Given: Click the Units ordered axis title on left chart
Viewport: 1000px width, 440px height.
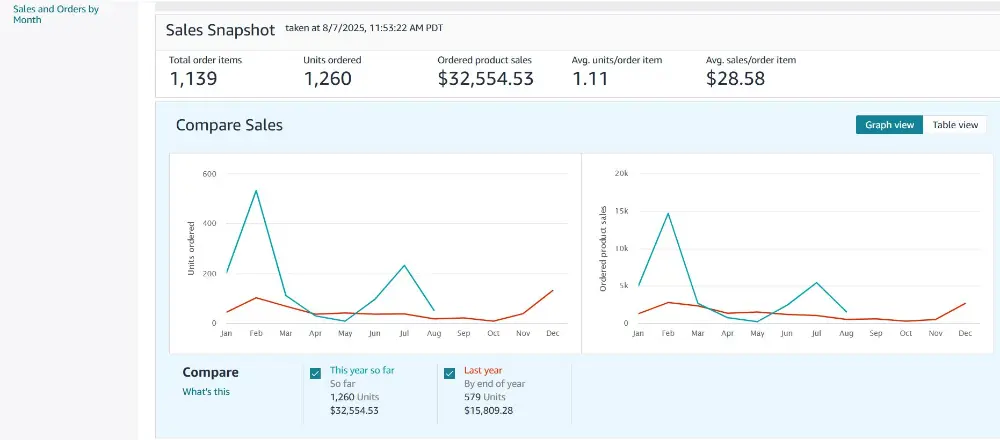Looking at the screenshot, I should (191, 249).
